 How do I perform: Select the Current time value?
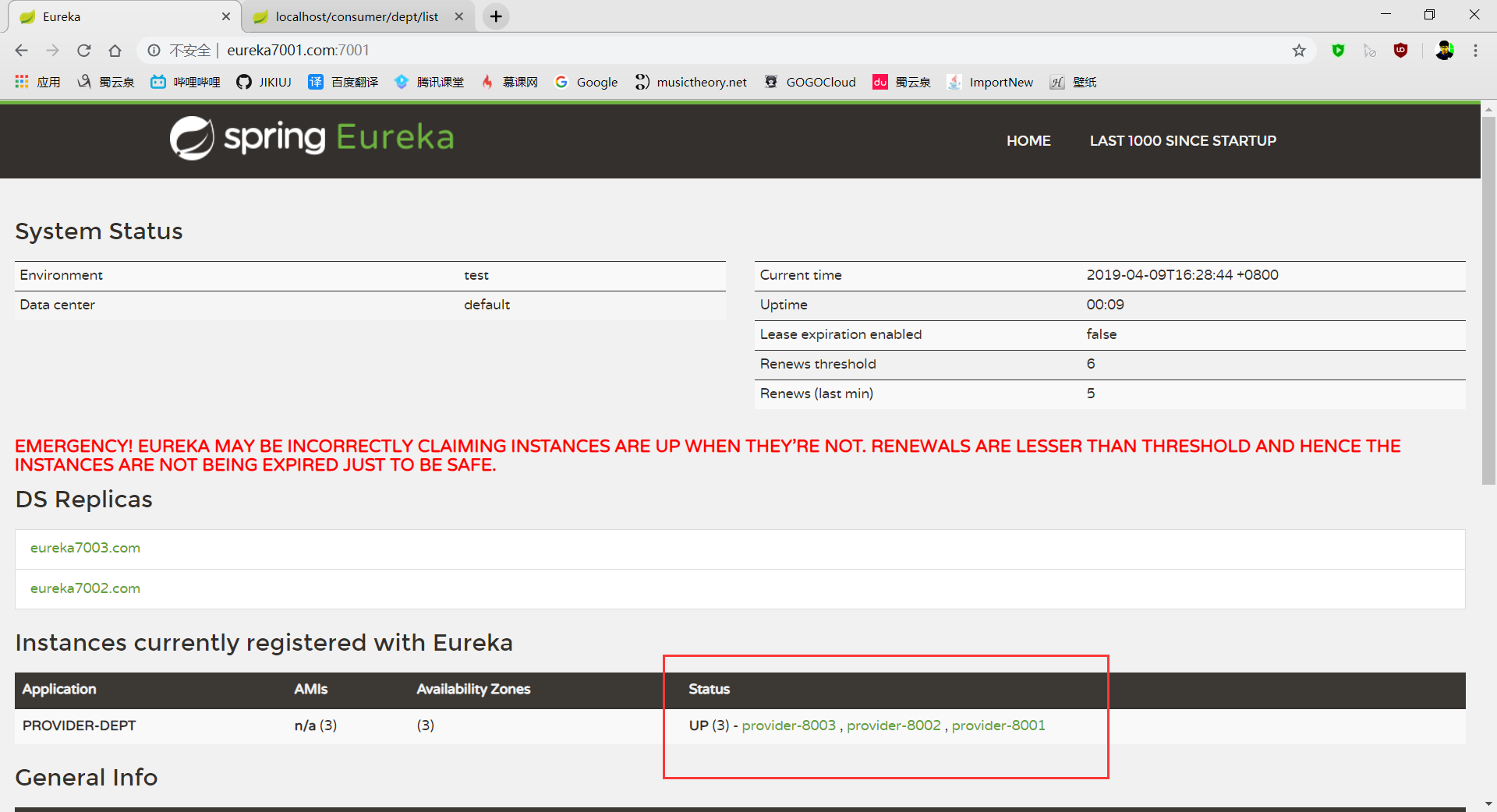1182,275
